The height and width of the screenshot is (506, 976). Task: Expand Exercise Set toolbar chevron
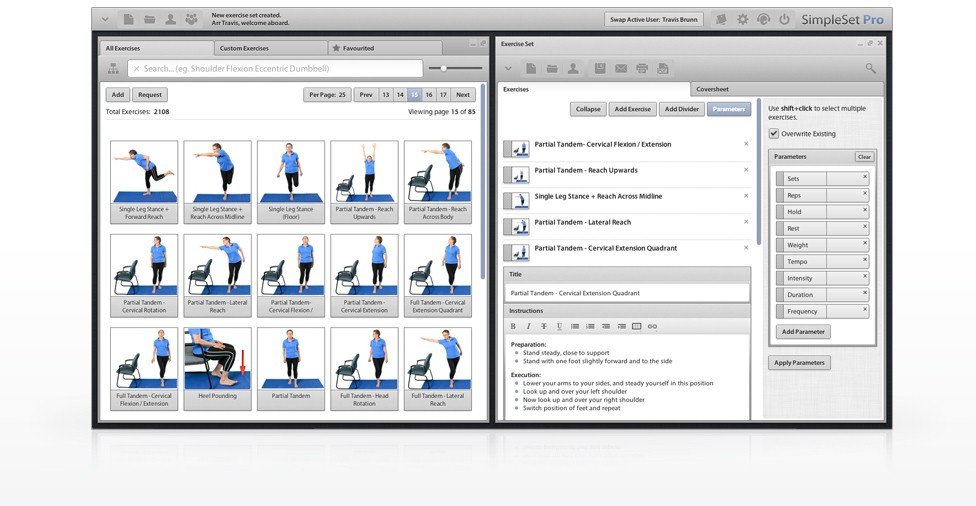(x=508, y=68)
